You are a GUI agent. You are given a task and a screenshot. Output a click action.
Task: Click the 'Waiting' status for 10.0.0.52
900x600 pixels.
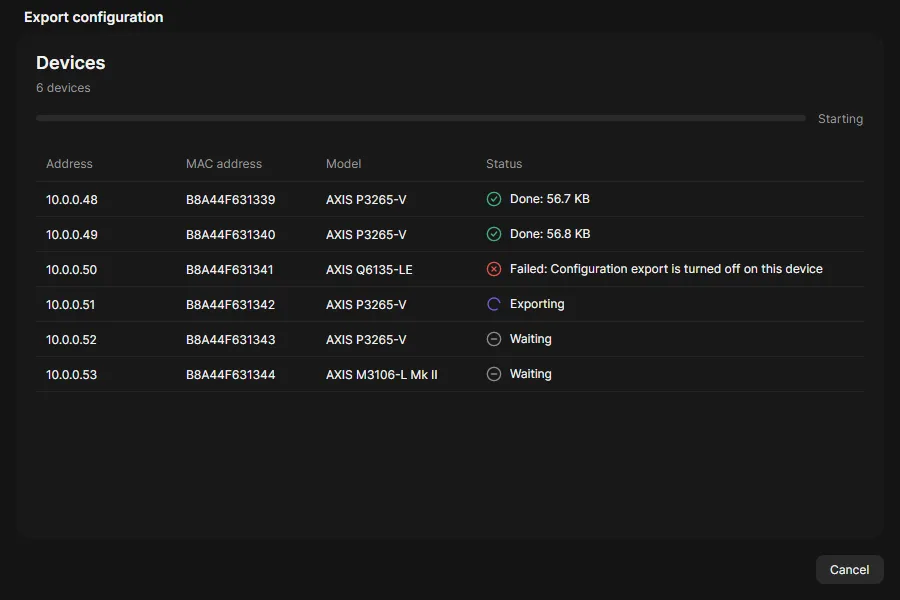pyautogui.click(x=531, y=339)
